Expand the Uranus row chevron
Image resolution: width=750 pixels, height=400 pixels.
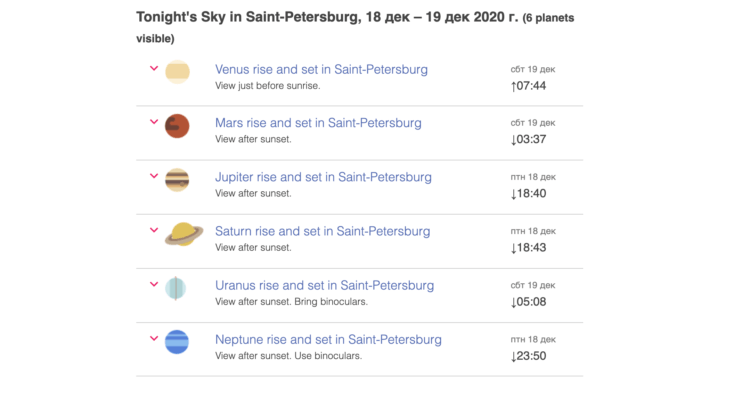click(154, 284)
